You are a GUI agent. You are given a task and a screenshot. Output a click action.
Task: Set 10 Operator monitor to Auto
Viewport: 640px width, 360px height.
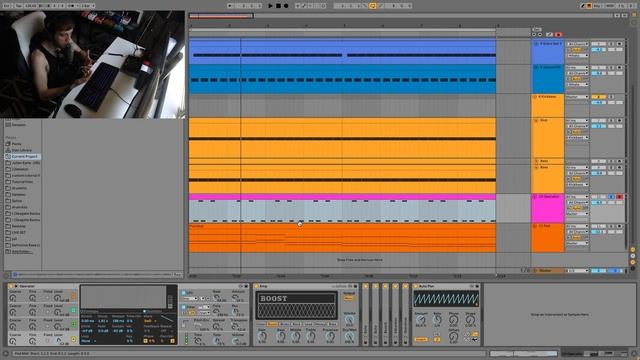[x=576, y=208]
